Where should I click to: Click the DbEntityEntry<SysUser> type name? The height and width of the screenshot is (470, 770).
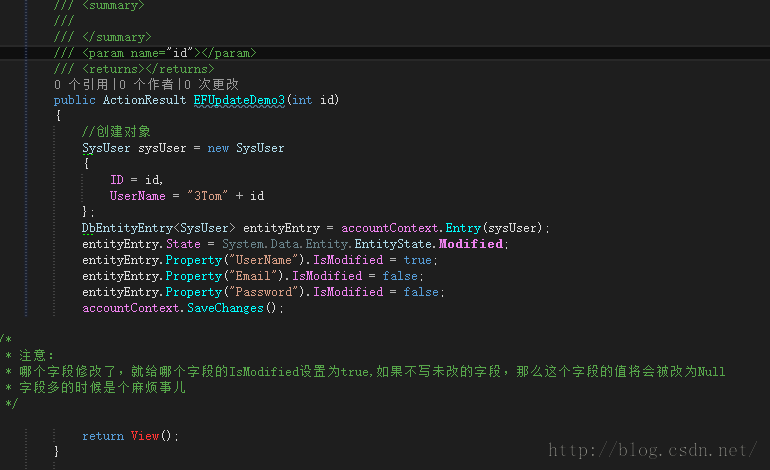(159, 228)
